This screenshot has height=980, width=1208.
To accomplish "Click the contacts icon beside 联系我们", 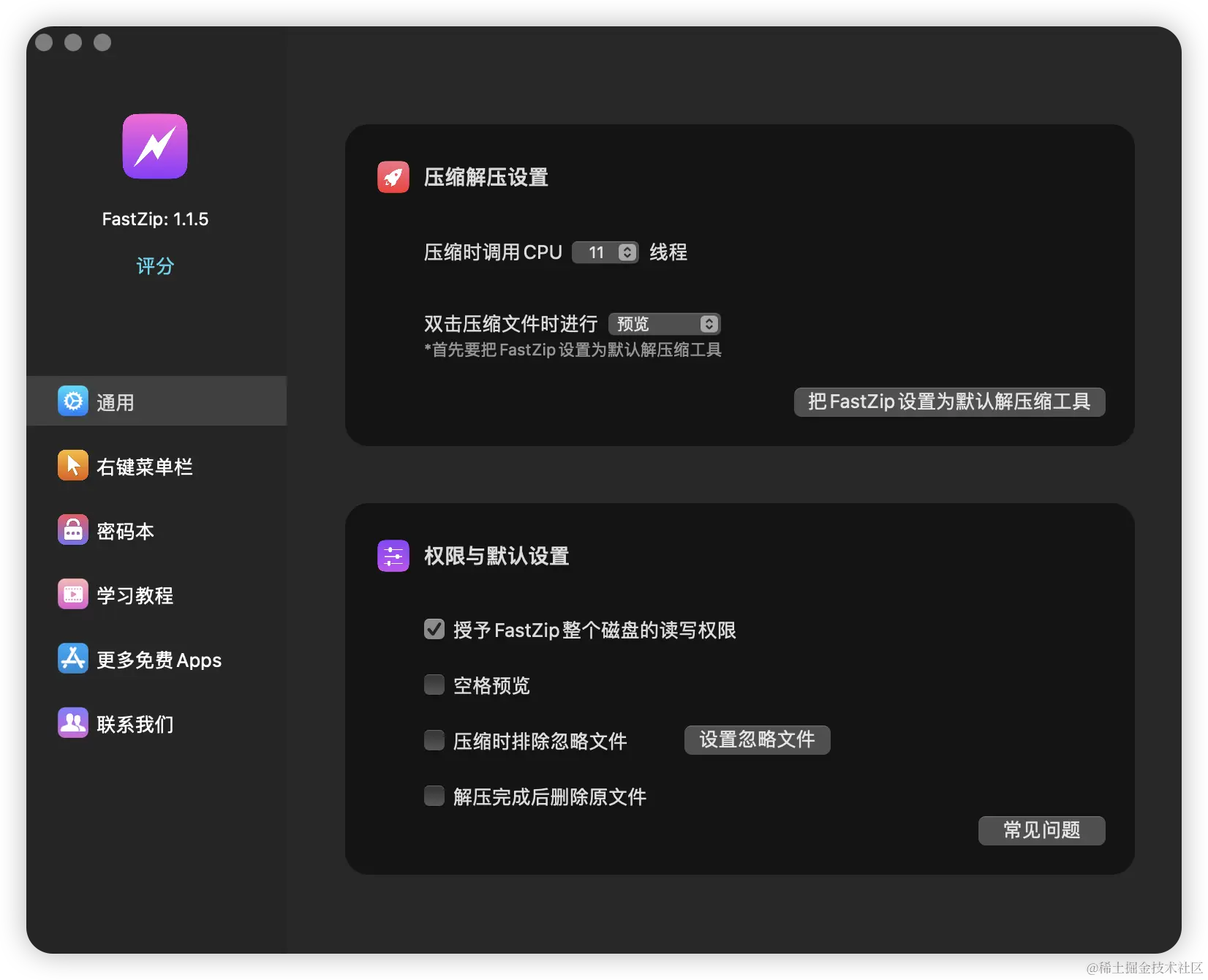I will click(72, 723).
